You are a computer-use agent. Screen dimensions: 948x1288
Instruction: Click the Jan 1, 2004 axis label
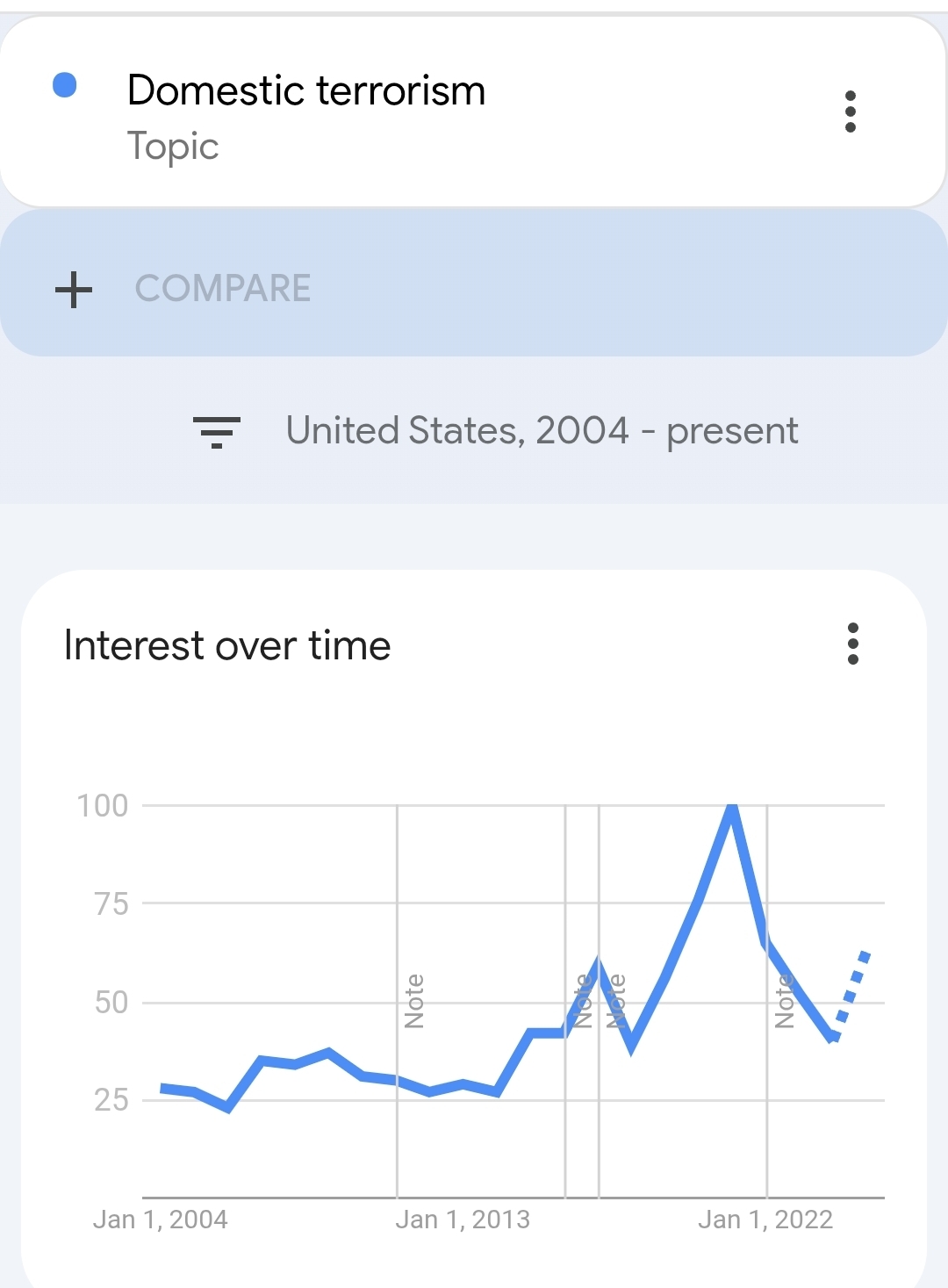160,1220
